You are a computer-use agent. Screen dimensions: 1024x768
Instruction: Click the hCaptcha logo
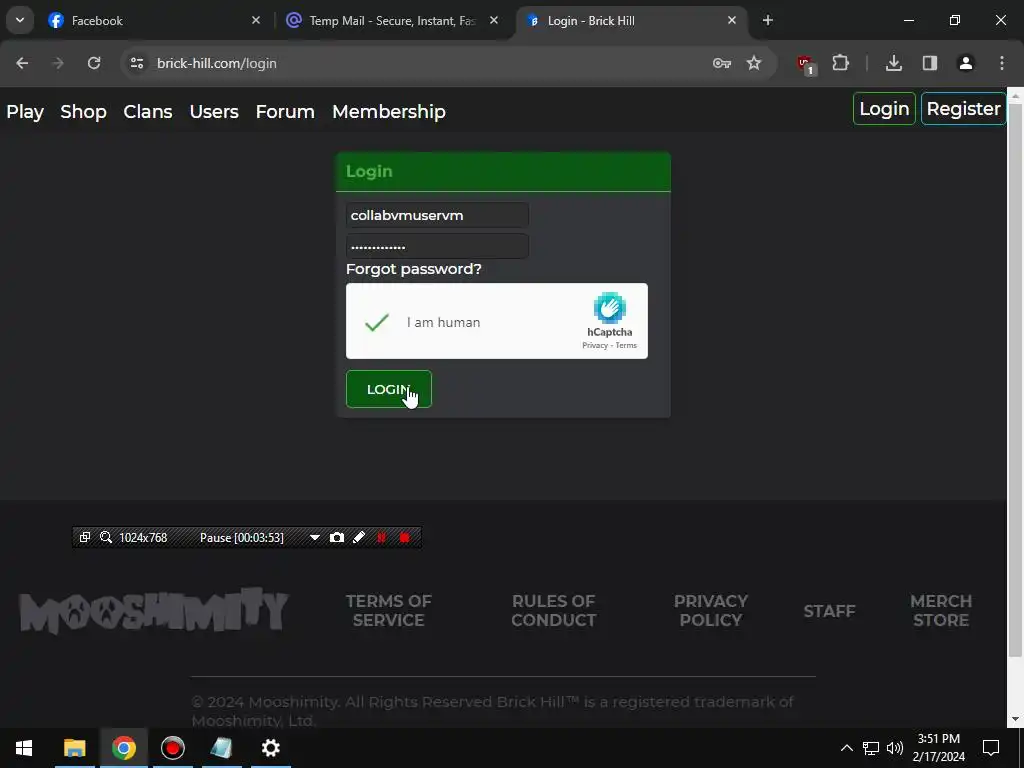coord(609,308)
